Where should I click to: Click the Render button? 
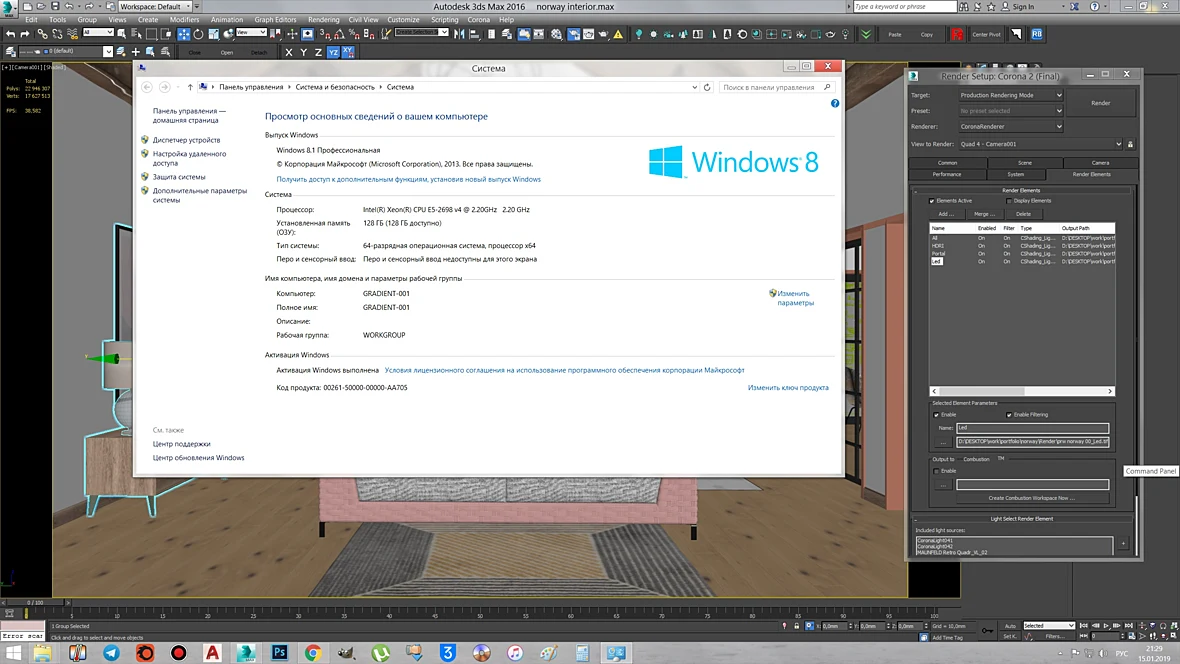coord(1100,103)
